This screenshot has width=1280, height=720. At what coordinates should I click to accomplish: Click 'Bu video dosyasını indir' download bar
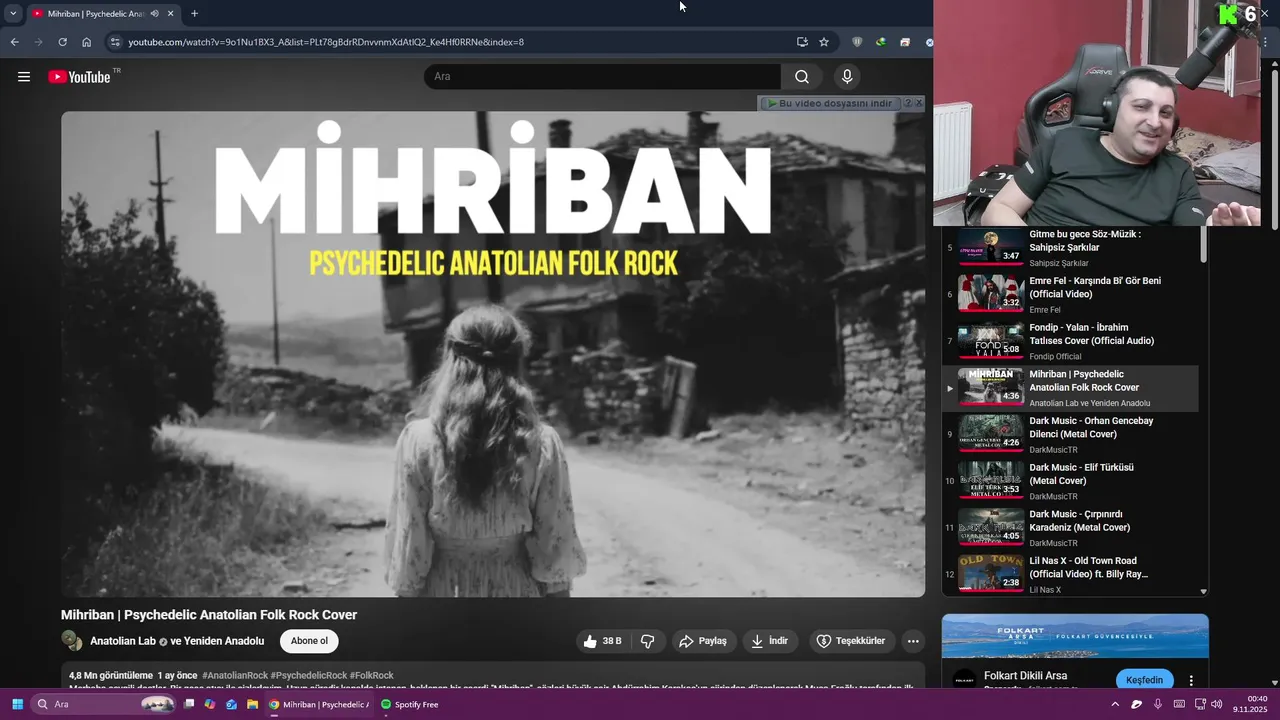pos(830,103)
